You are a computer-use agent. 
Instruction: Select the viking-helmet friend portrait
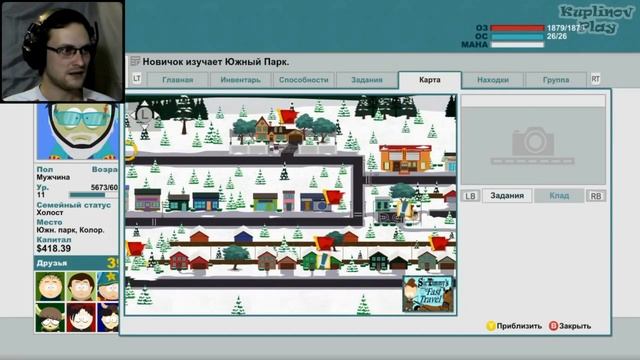[50, 317]
